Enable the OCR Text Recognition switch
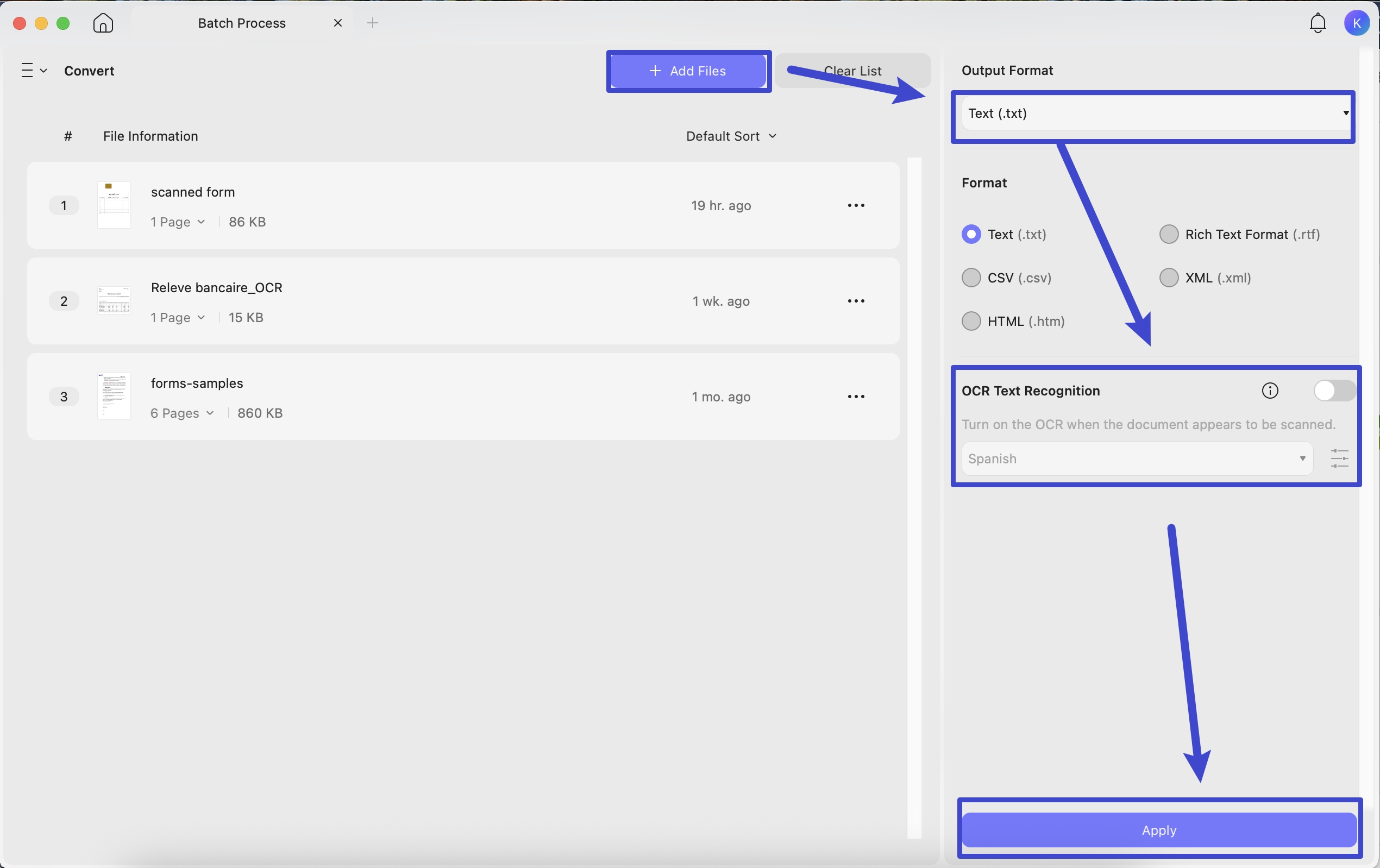The width and height of the screenshot is (1380, 868). click(x=1334, y=391)
